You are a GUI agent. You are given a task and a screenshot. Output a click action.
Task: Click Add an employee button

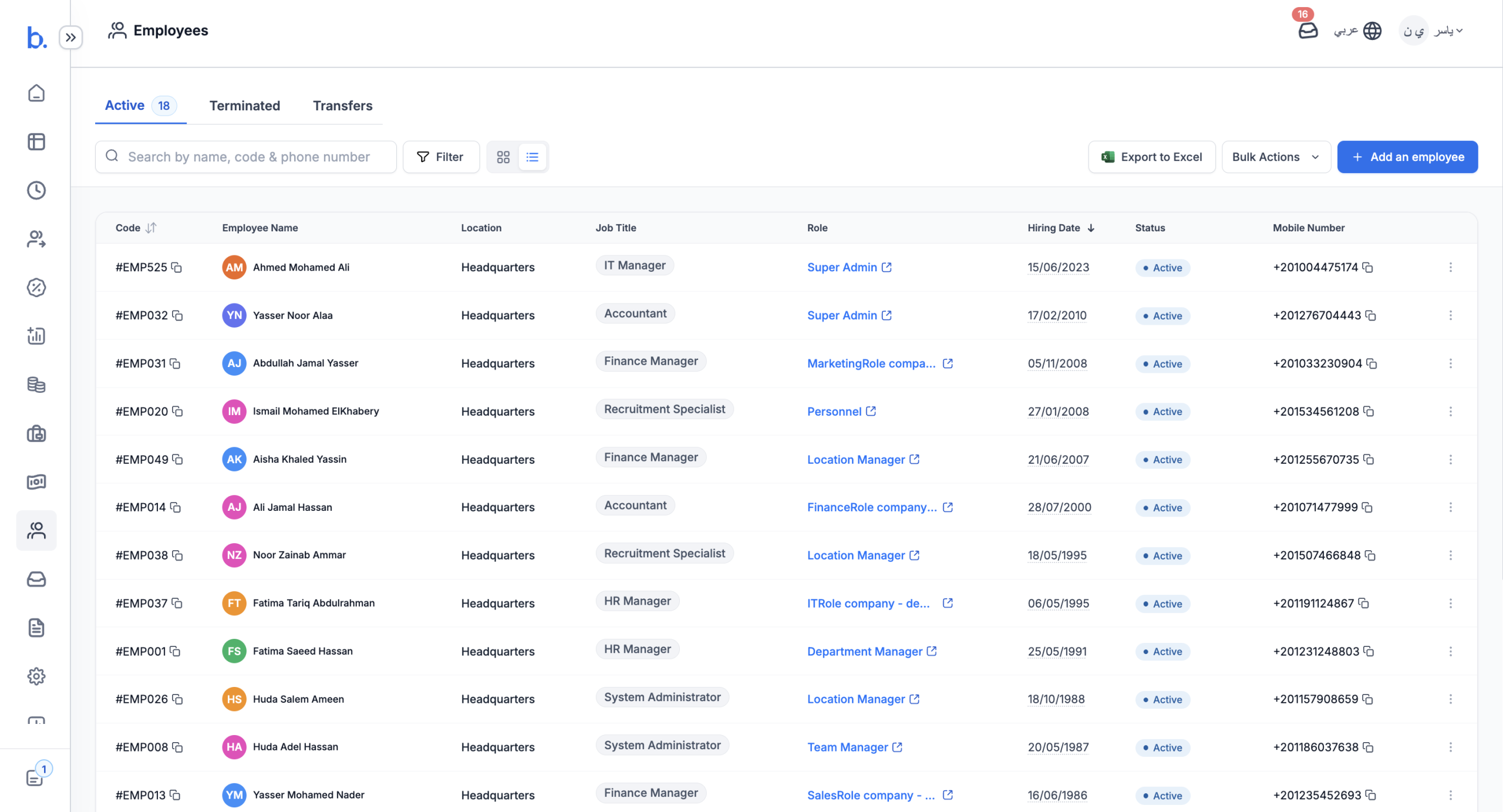pyautogui.click(x=1407, y=157)
